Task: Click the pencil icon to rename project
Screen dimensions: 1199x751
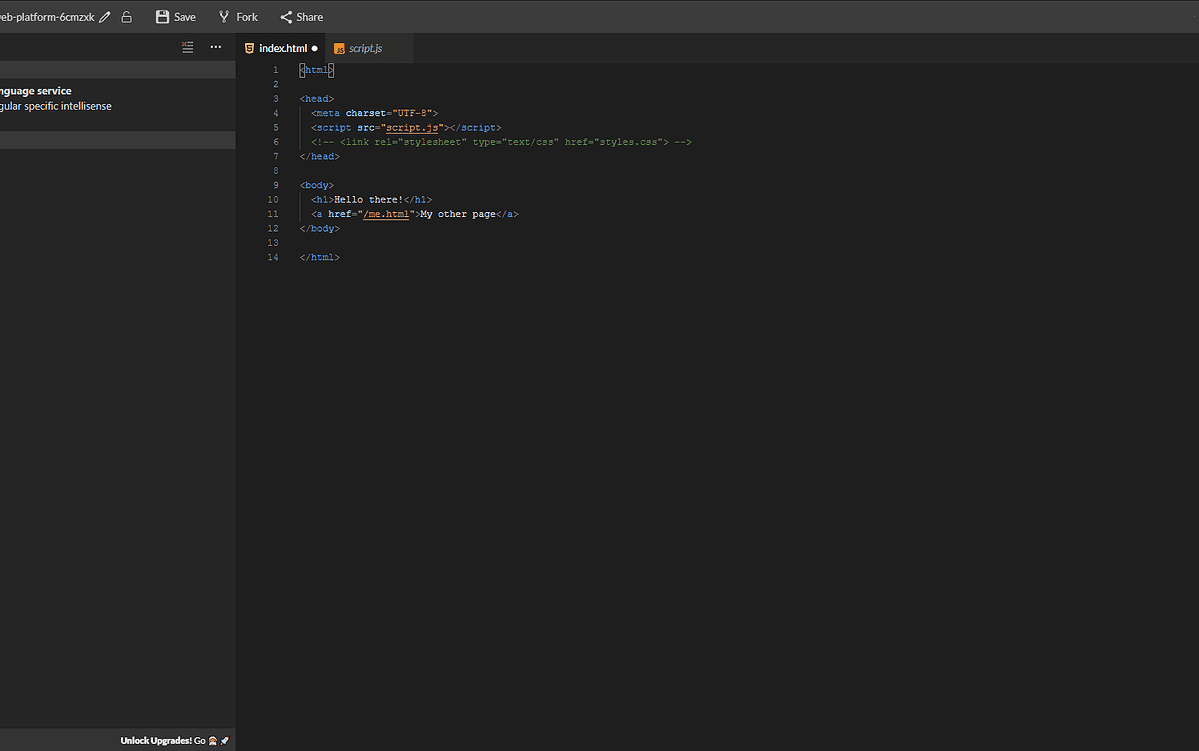Action: tap(105, 16)
